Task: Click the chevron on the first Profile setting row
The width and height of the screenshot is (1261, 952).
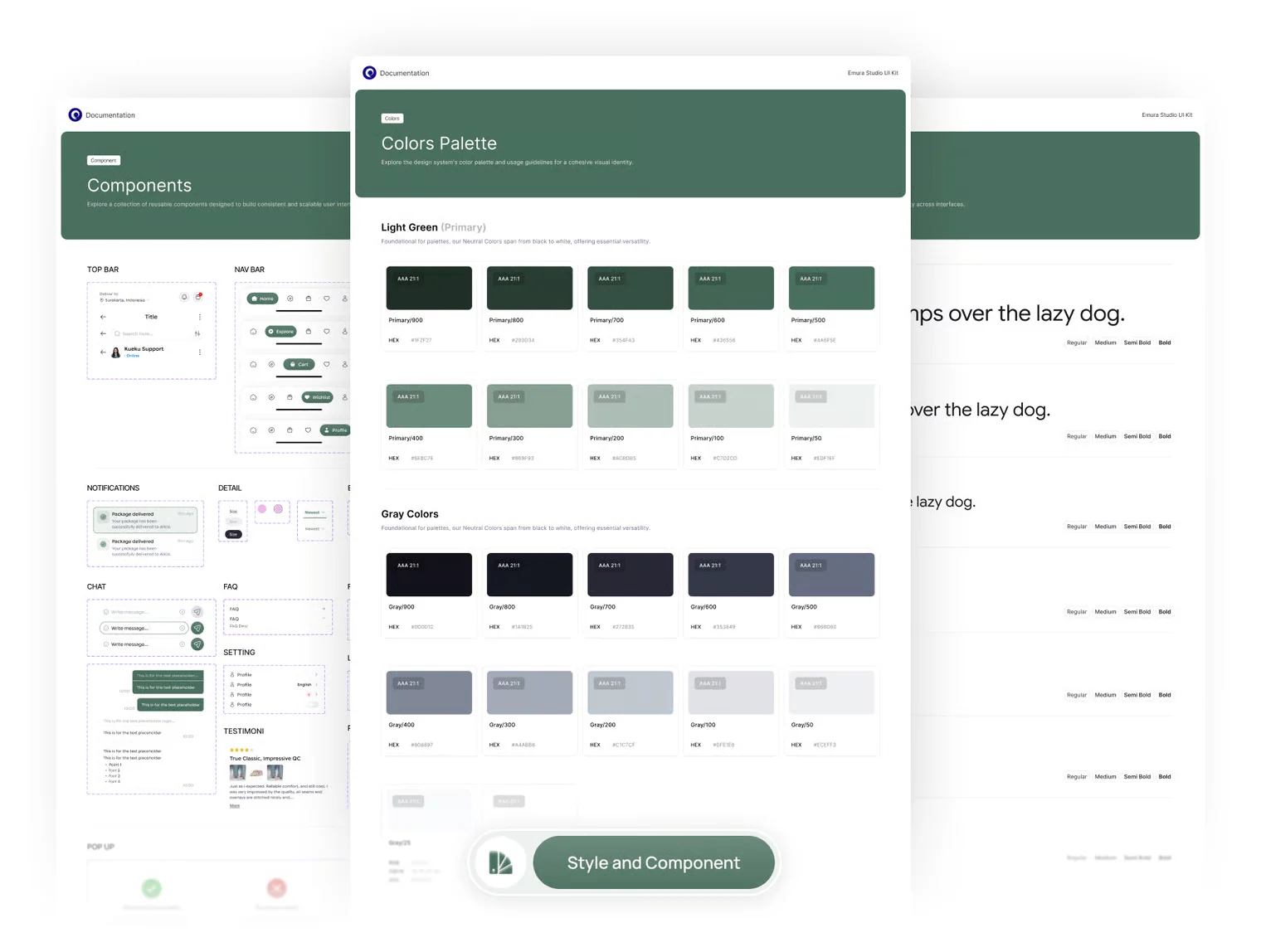Action: 316,675
